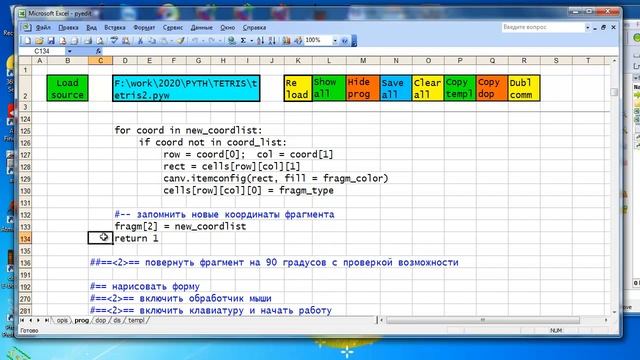Screen dimensions: 640x360
Task: Click the orange Copy dop button
Action: click(x=492, y=88)
